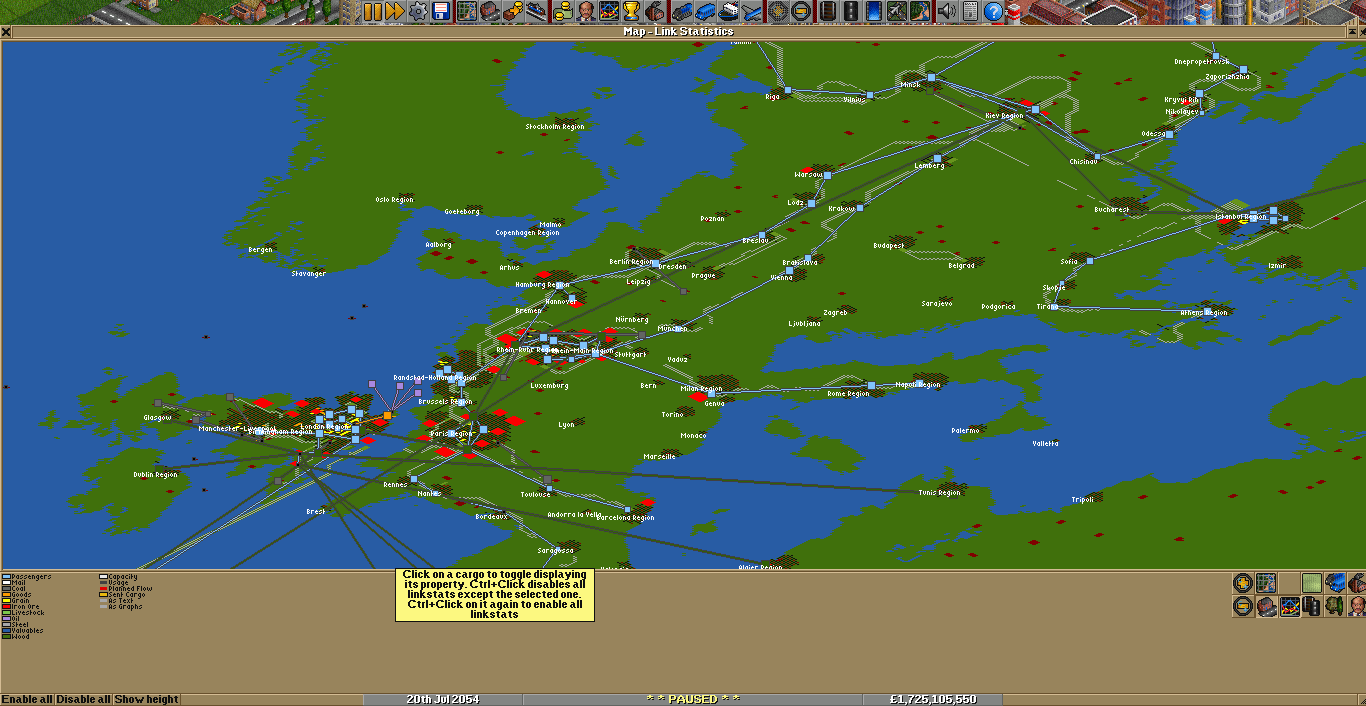Toggle Capacity link statistic display
Image resolution: width=1366 pixels, height=706 pixels.
(119, 577)
